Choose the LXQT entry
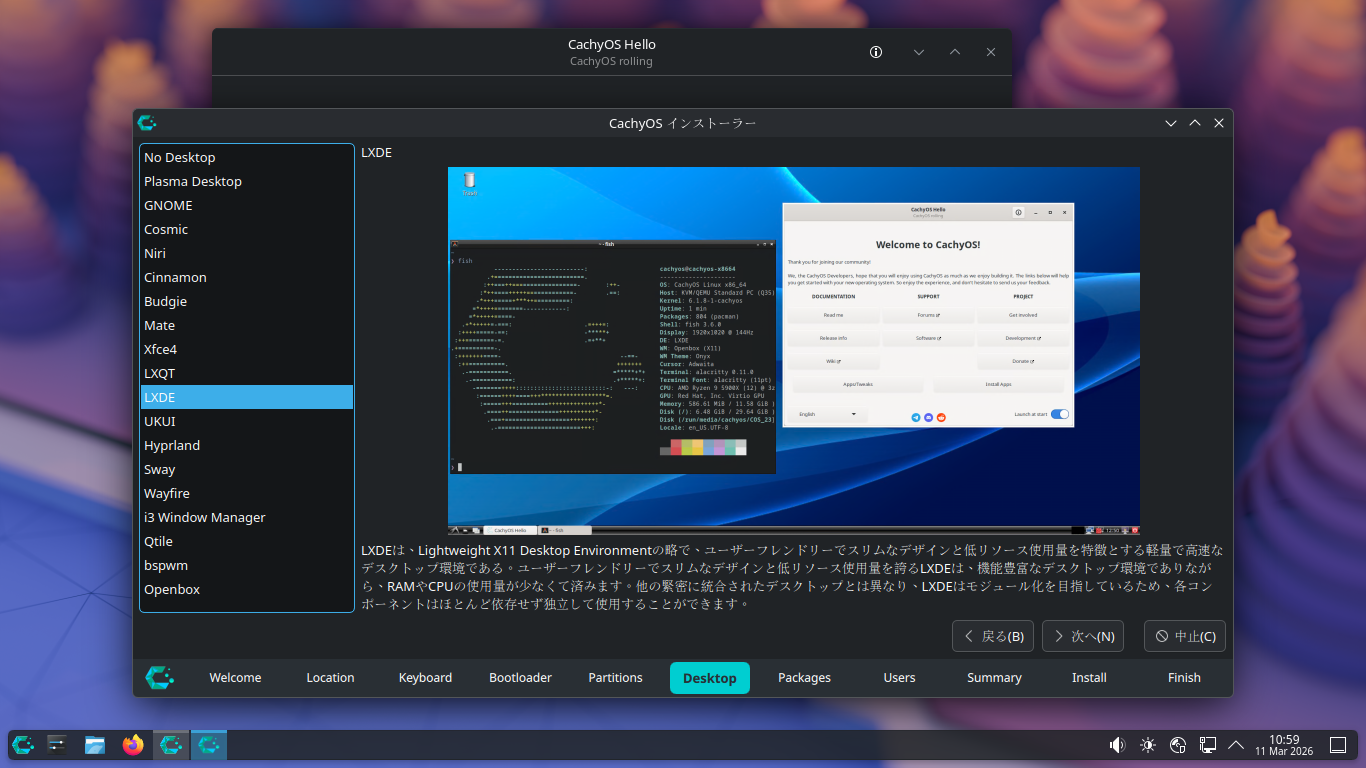This screenshot has width=1366, height=768. [x=246, y=373]
